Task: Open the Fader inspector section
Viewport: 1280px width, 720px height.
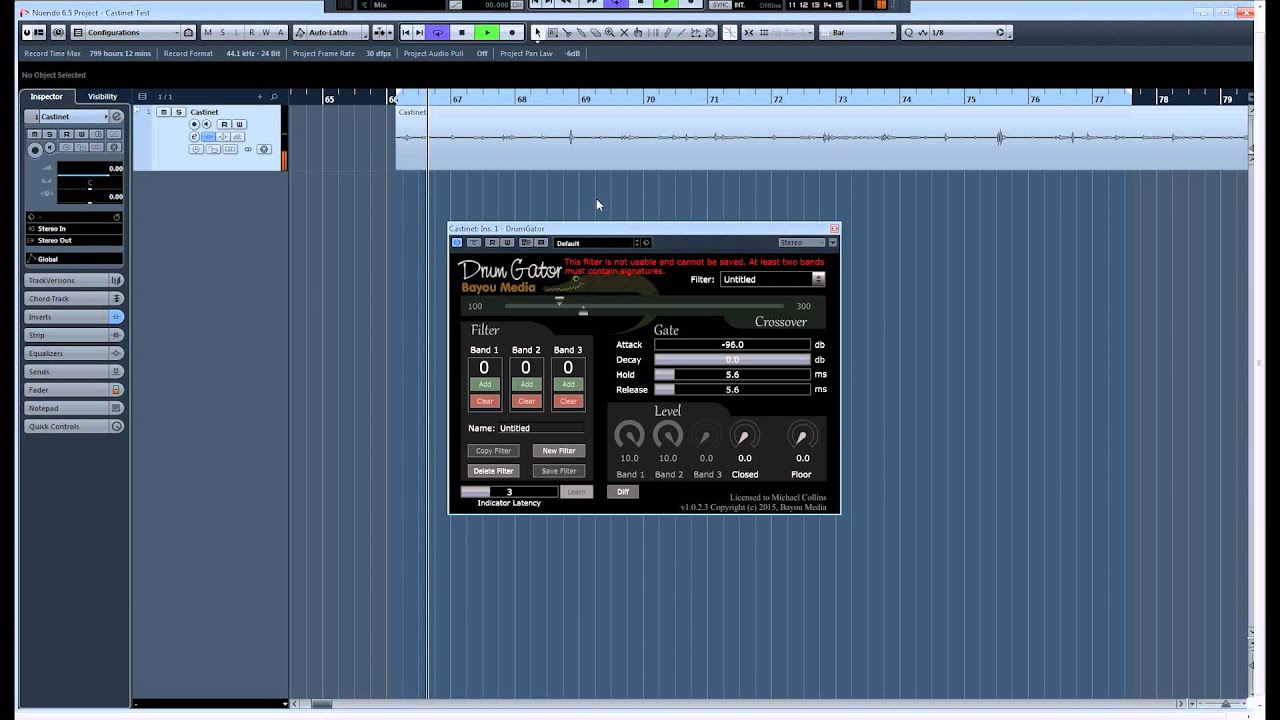Action: coord(73,389)
